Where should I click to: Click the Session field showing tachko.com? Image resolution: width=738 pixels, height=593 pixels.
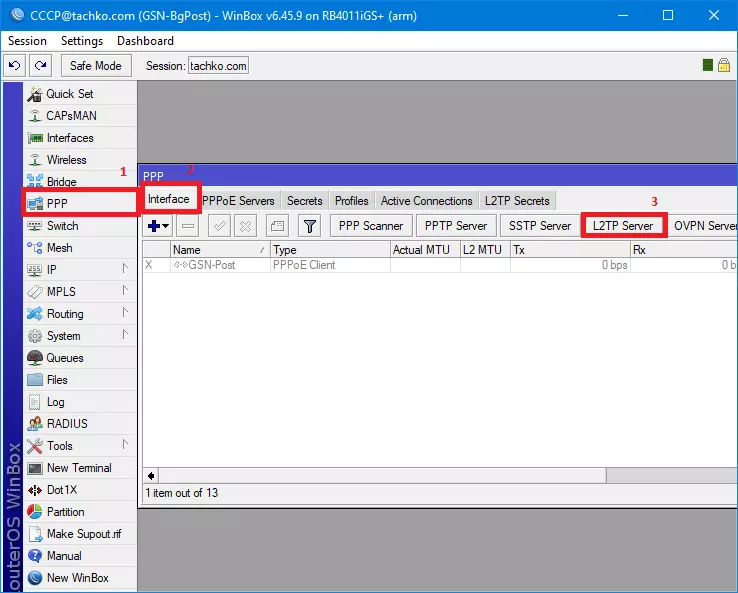pyautogui.click(x=218, y=66)
